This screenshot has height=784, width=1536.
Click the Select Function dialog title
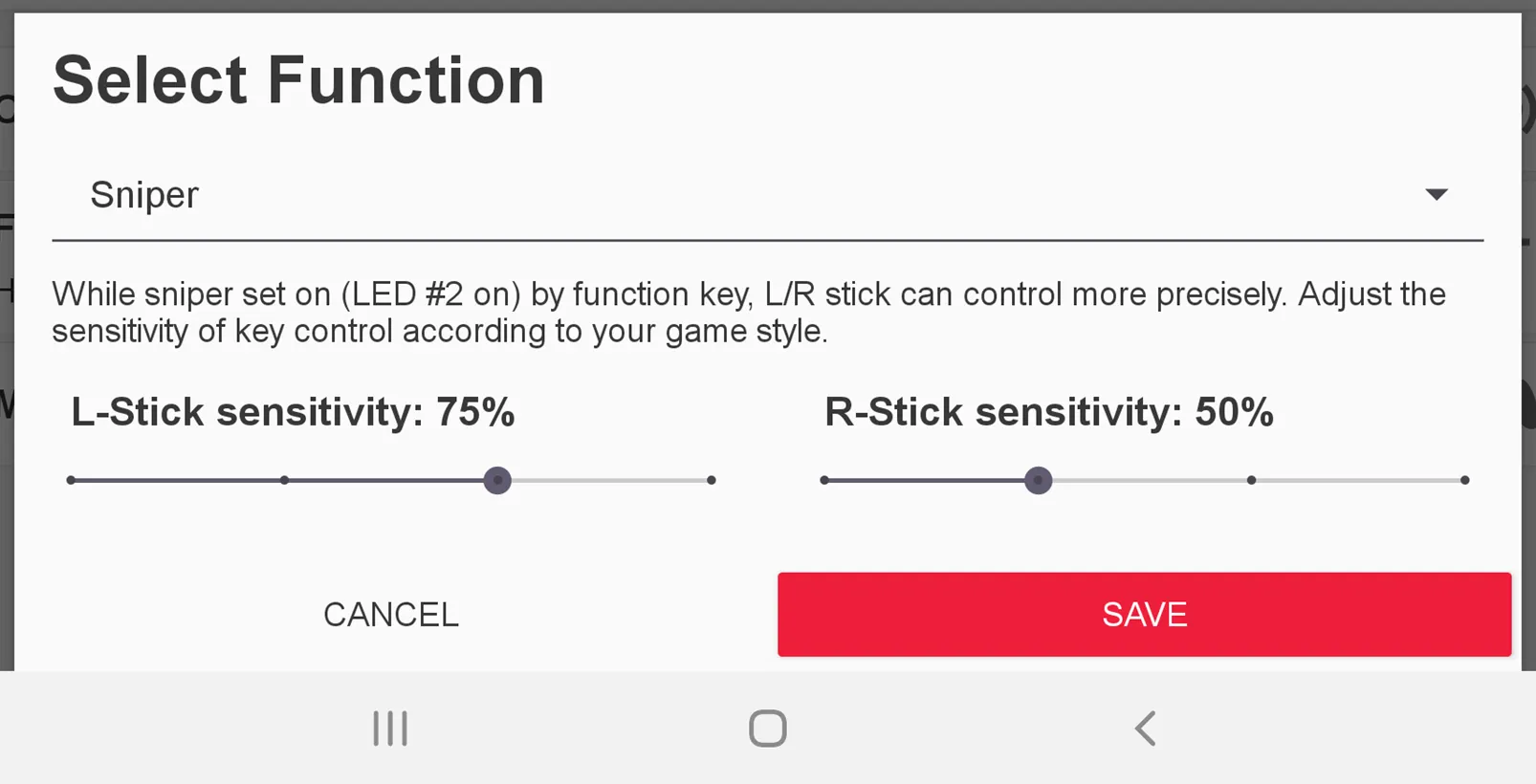pos(298,80)
